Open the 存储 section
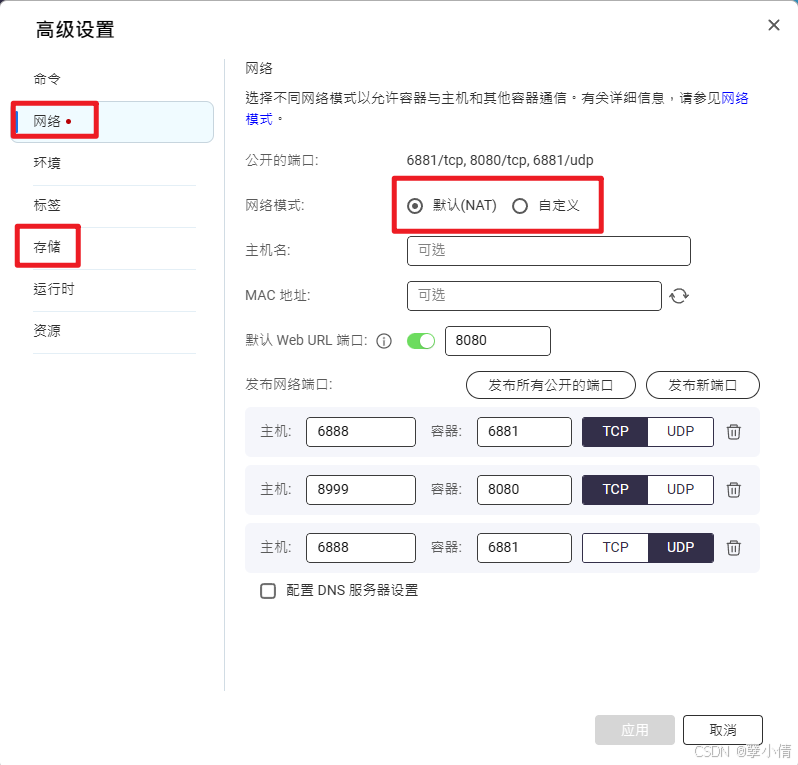This screenshot has height=765, width=798. 47,247
